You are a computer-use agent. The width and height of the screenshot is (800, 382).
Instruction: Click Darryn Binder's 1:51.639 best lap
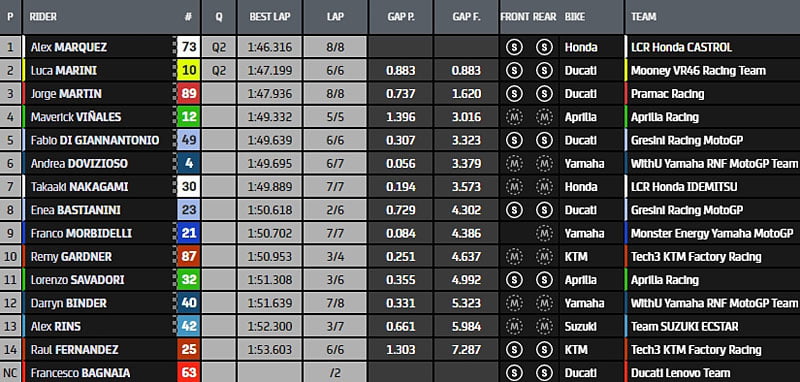tap(270, 303)
